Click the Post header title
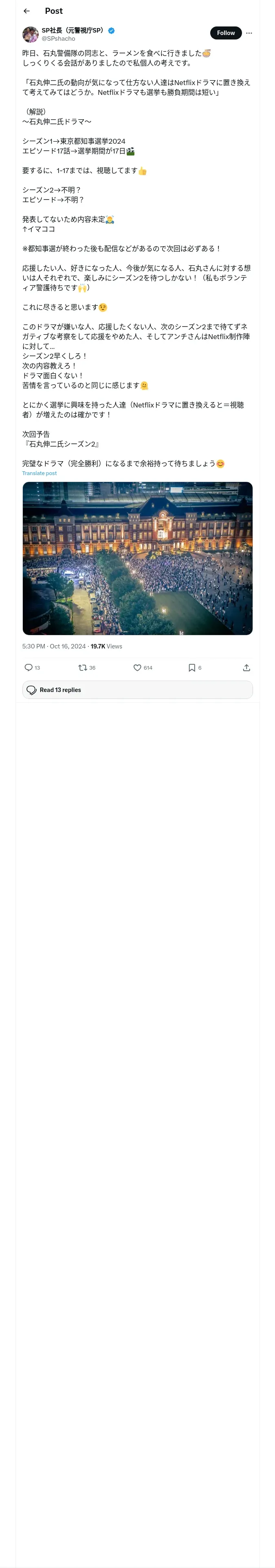This screenshot has width=275, height=1568. coord(54,11)
